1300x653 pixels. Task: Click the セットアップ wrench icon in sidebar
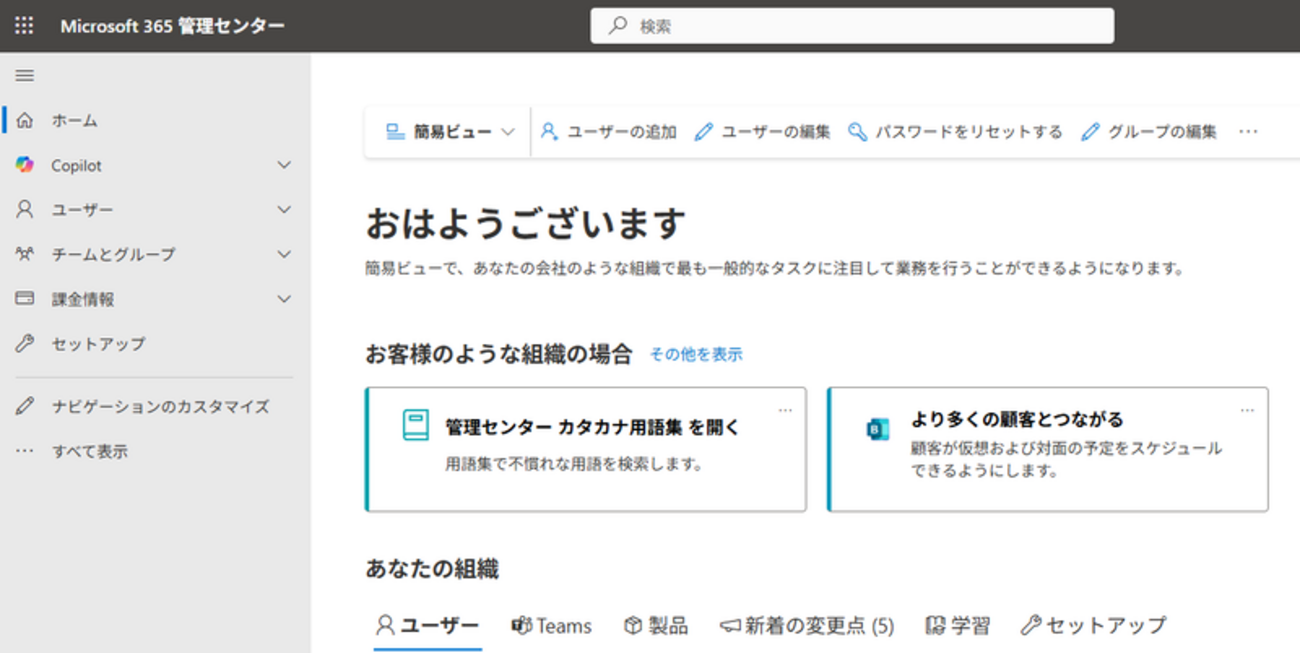(x=25, y=344)
